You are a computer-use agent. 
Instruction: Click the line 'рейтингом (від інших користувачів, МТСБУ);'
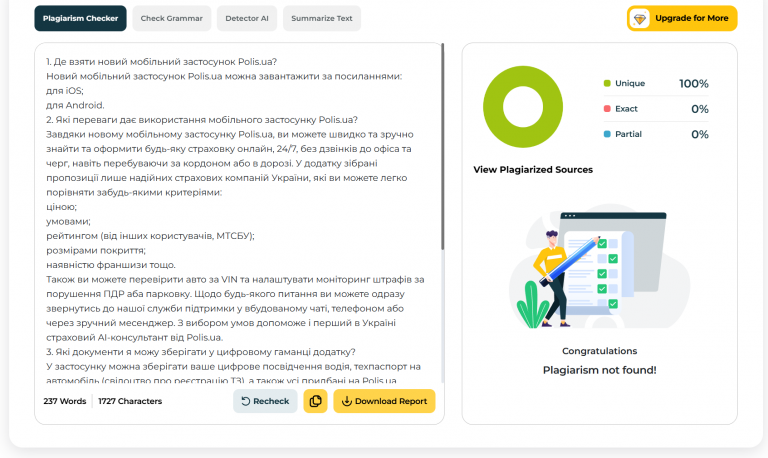150,236
